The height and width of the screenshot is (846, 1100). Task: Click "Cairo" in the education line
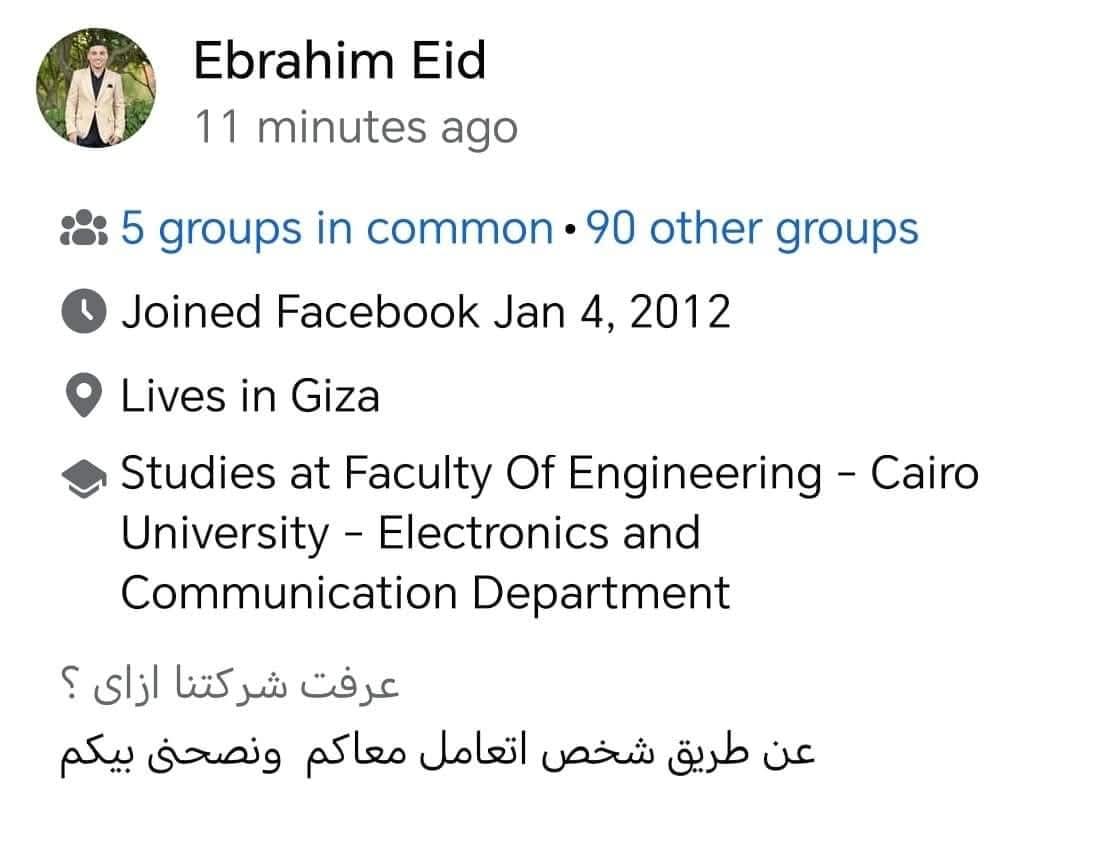tap(924, 472)
